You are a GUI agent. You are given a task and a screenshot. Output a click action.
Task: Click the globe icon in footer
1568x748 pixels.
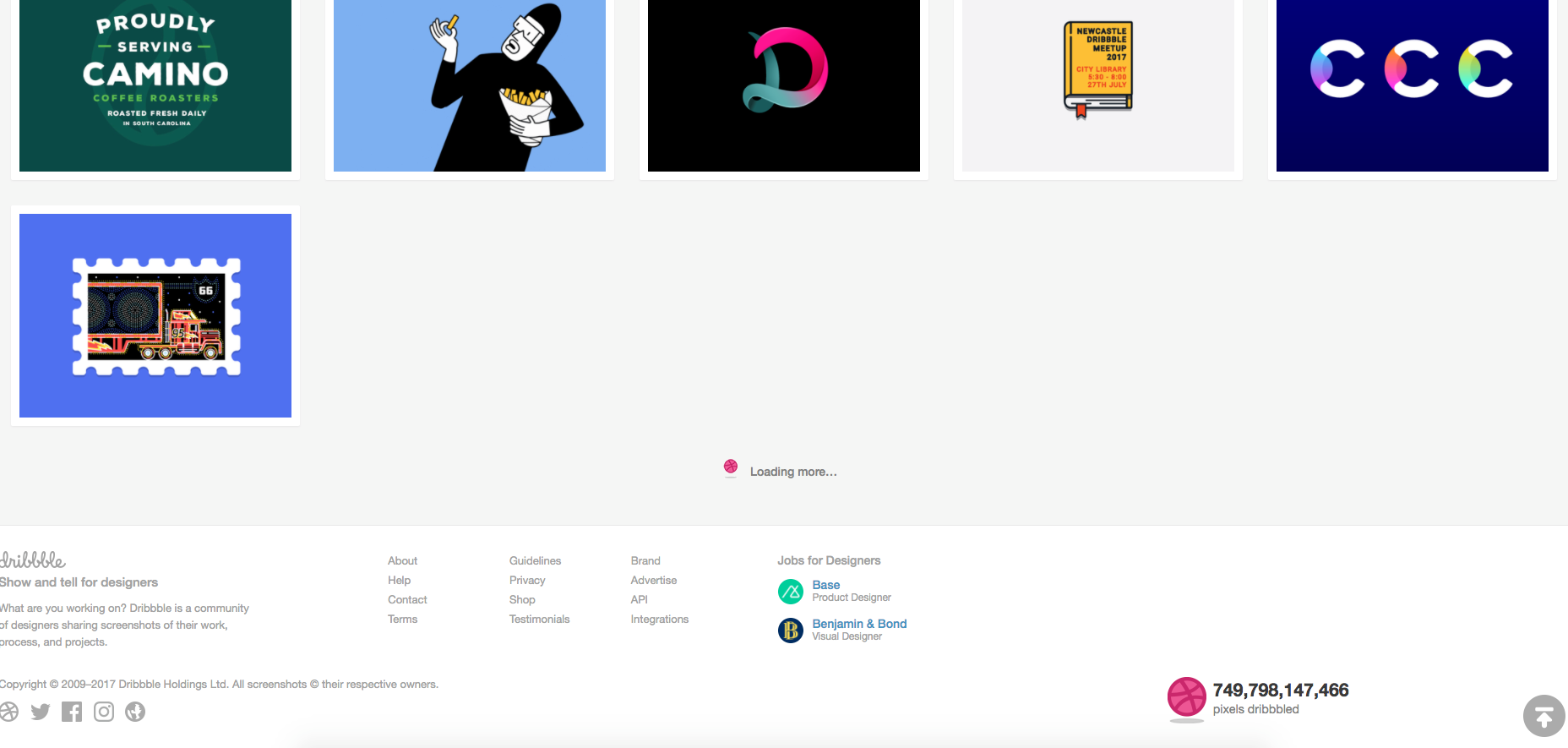(x=135, y=712)
